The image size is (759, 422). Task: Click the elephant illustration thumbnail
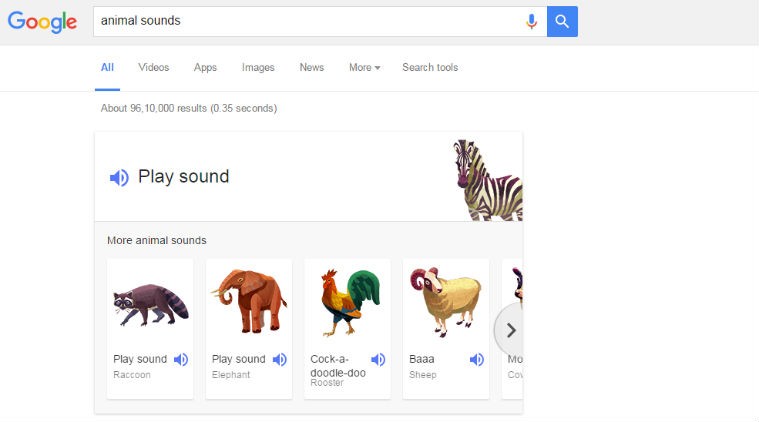(x=249, y=301)
